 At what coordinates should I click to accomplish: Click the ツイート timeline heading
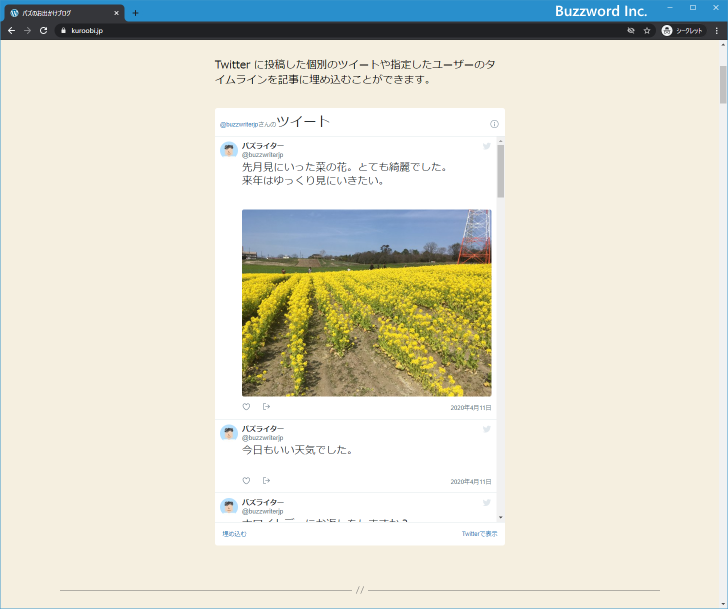click(303, 122)
